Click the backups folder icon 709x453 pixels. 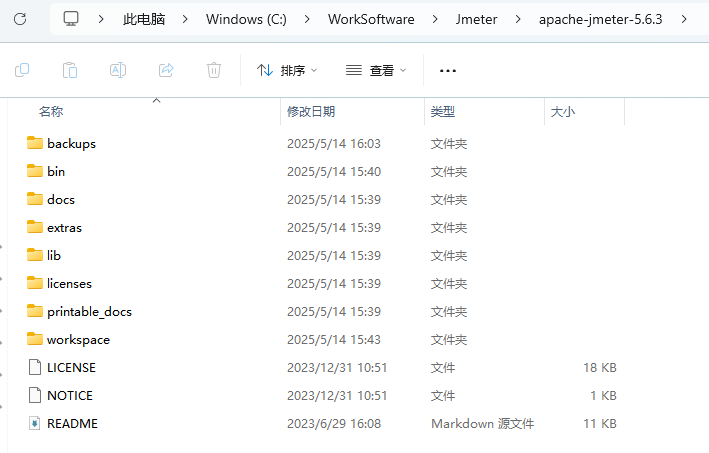pos(35,143)
